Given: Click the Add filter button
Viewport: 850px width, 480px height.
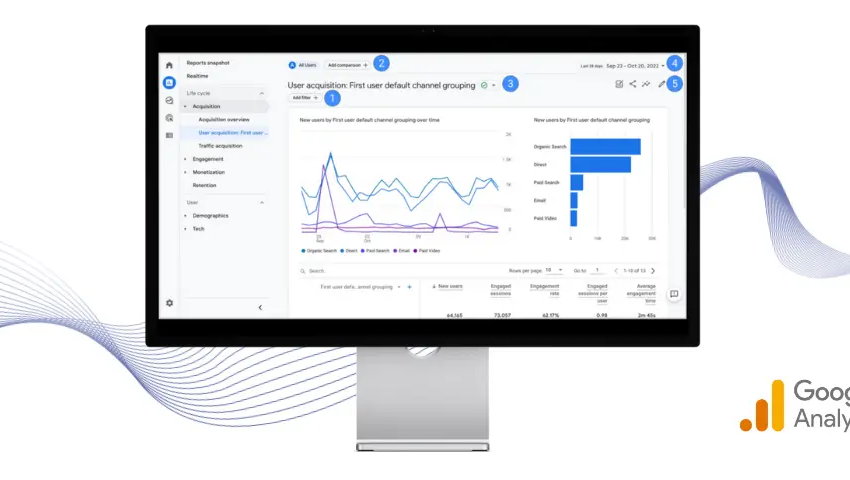Looking at the screenshot, I should [x=304, y=98].
